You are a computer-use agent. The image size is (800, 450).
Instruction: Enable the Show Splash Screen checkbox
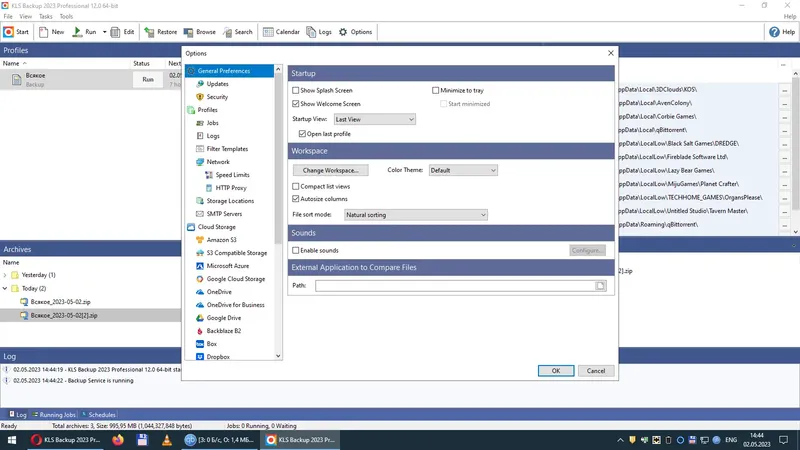[x=295, y=90]
